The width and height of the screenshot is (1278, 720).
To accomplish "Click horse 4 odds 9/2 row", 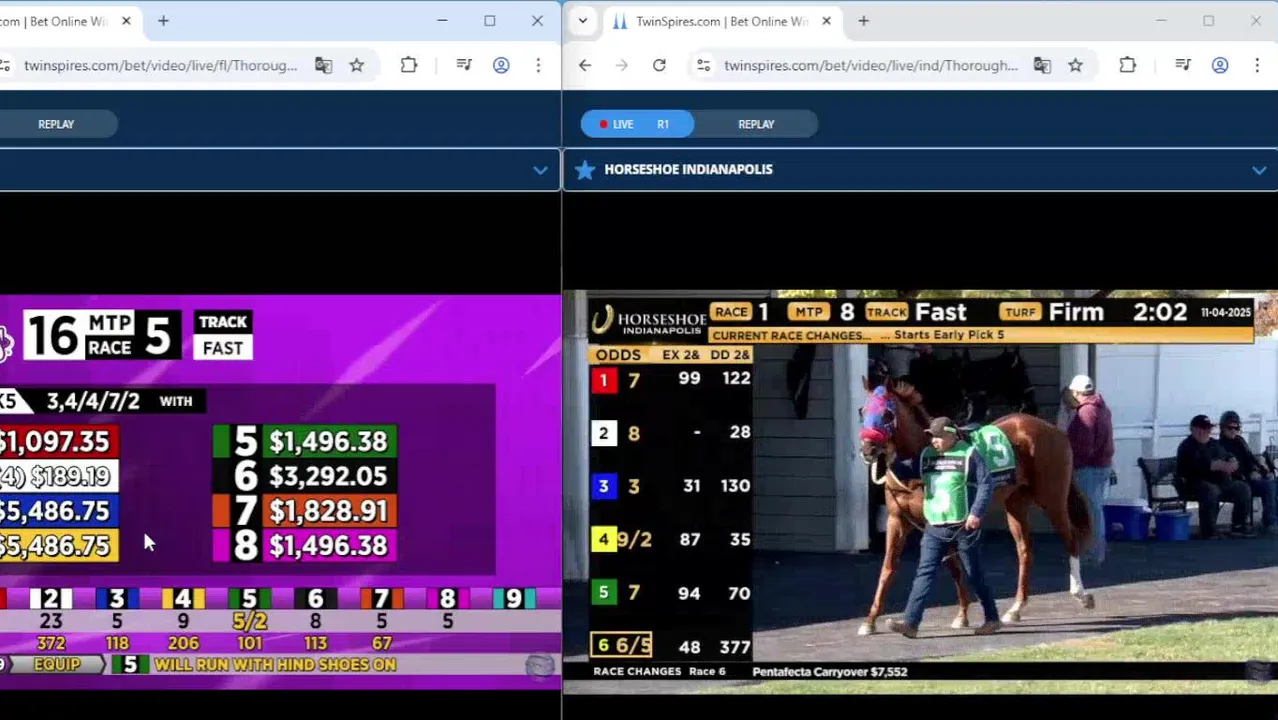I will tap(672, 539).
